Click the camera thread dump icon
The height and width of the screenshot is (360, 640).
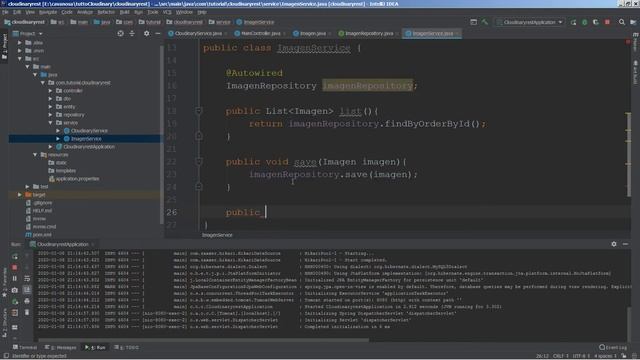(x=15, y=290)
